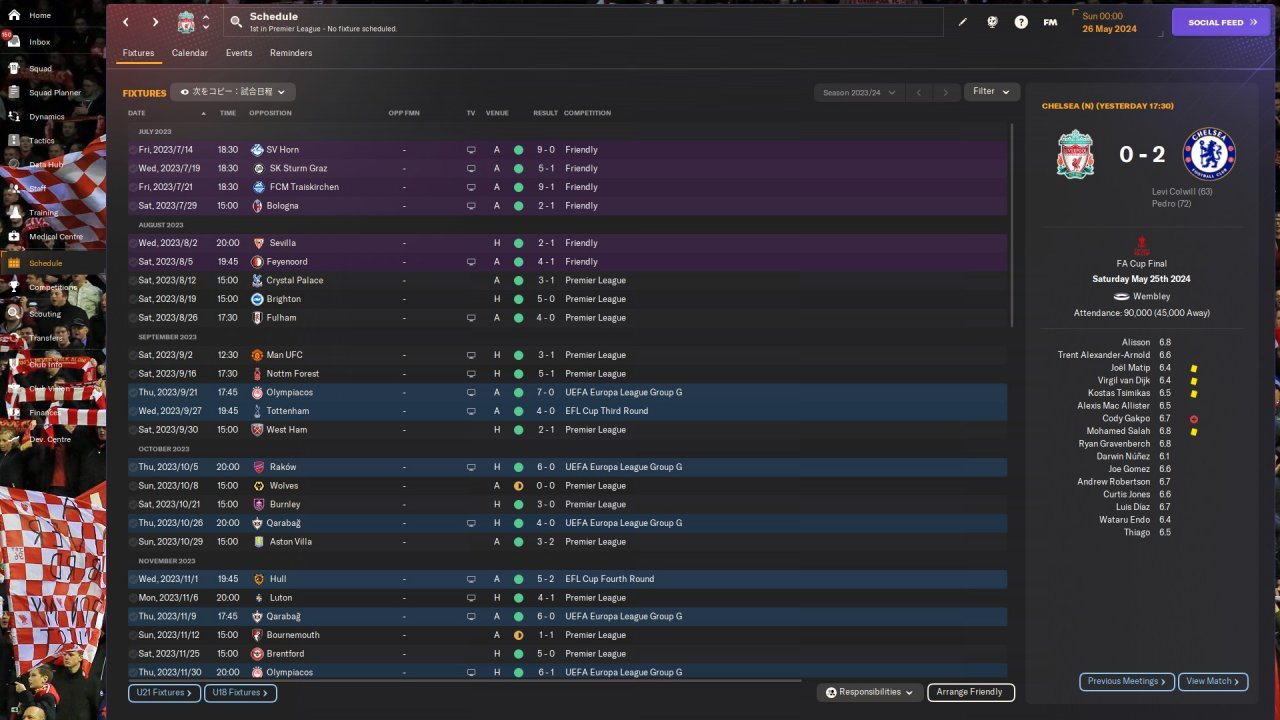This screenshot has width=1280, height=720.
Task: Click the View Match button
Action: 1213,681
